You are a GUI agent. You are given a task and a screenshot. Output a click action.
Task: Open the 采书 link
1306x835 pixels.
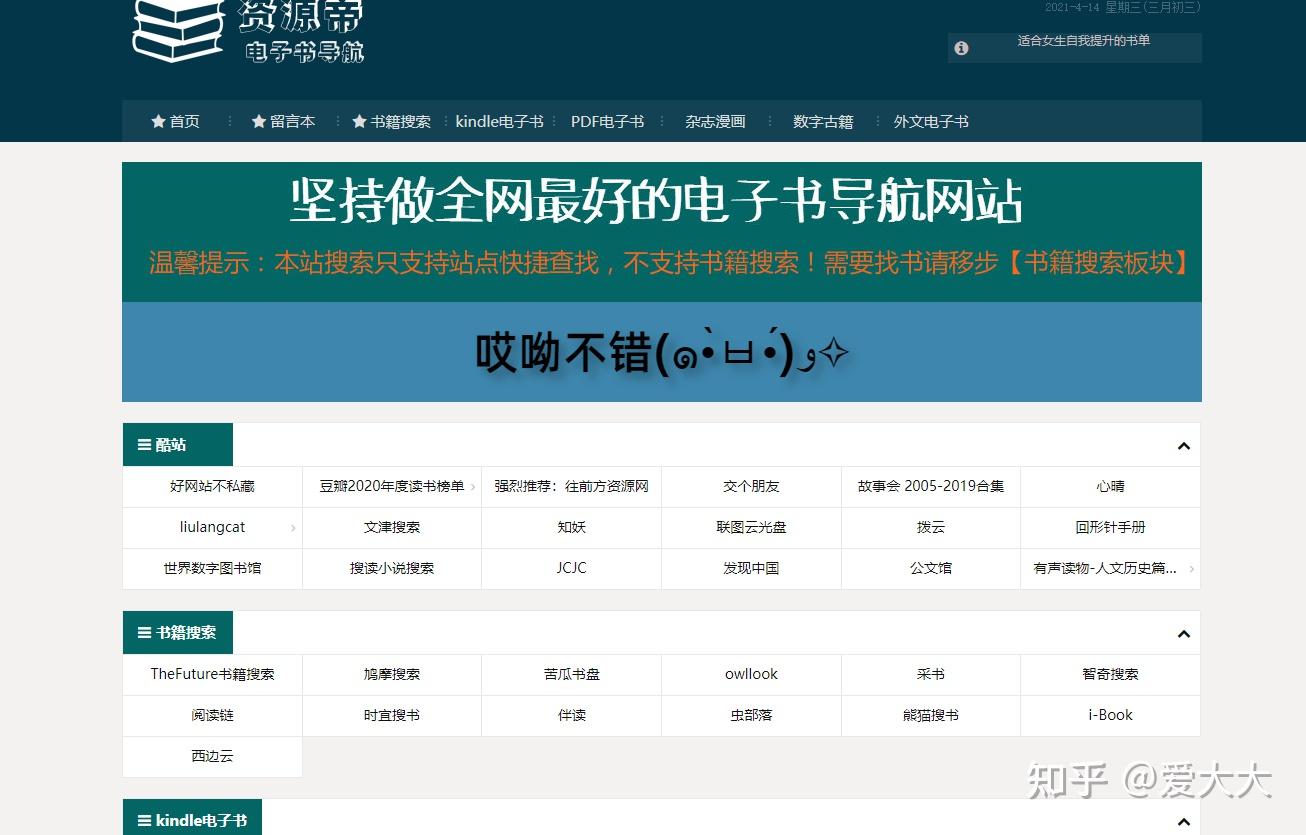coord(931,674)
